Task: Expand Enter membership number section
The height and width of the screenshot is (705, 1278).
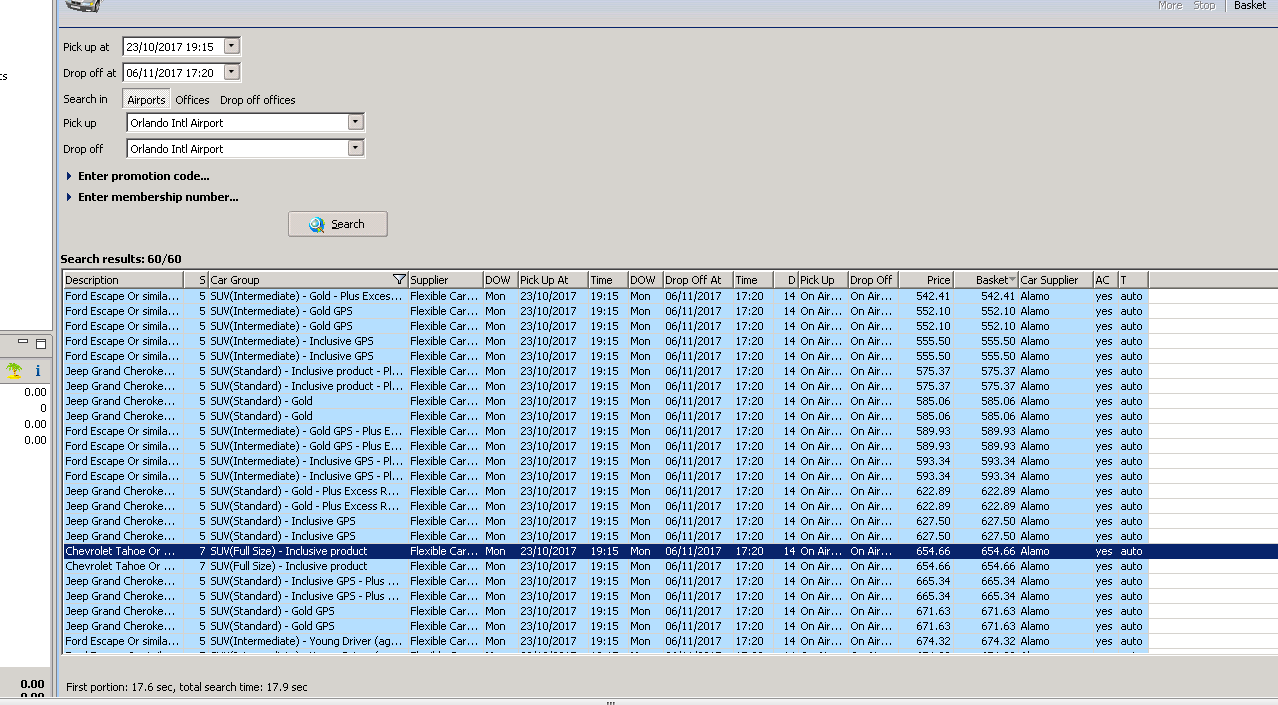Action: pyautogui.click(x=69, y=197)
